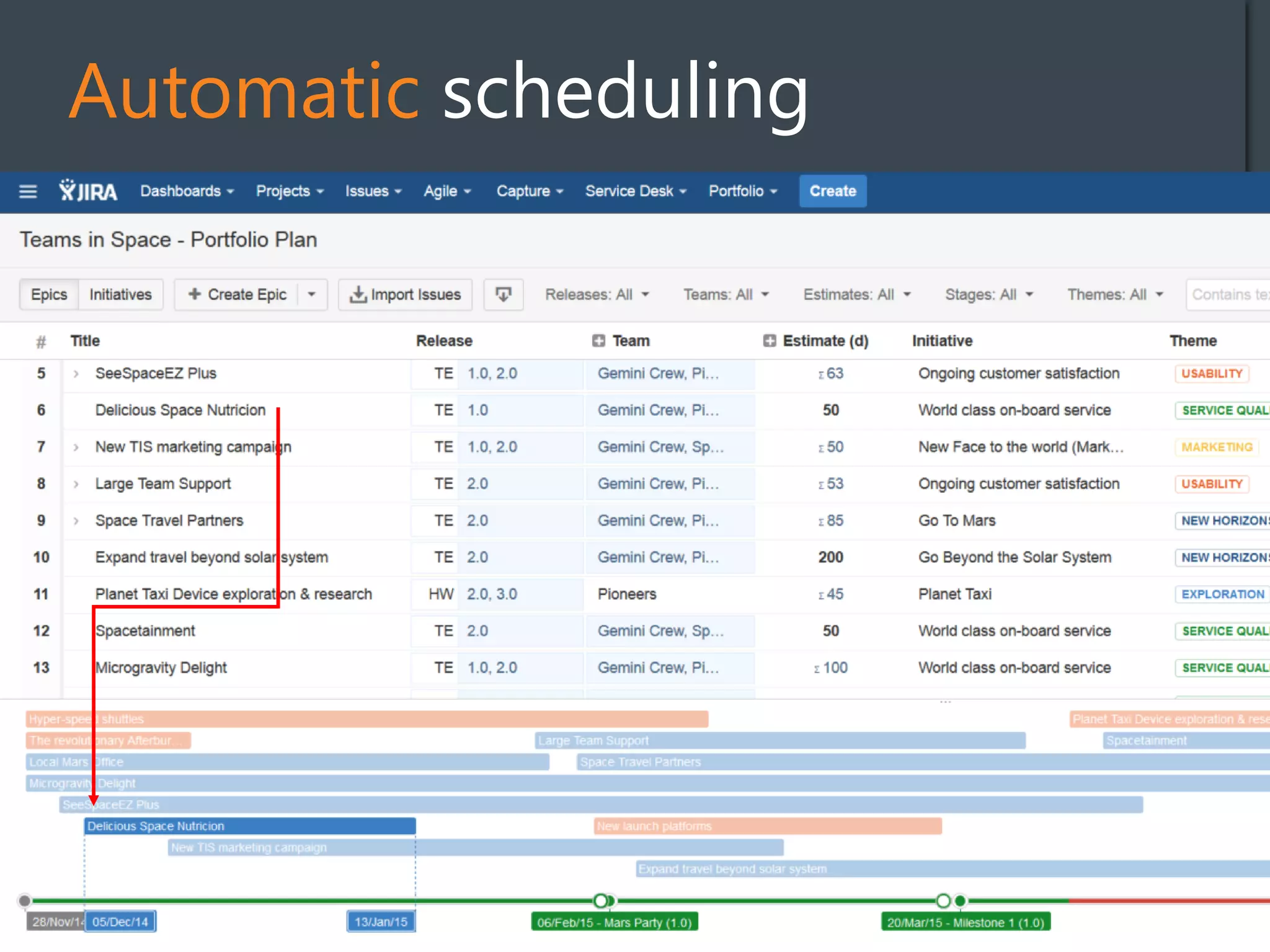Select the Hyper-speed shuttles timeline bar

[367, 719]
